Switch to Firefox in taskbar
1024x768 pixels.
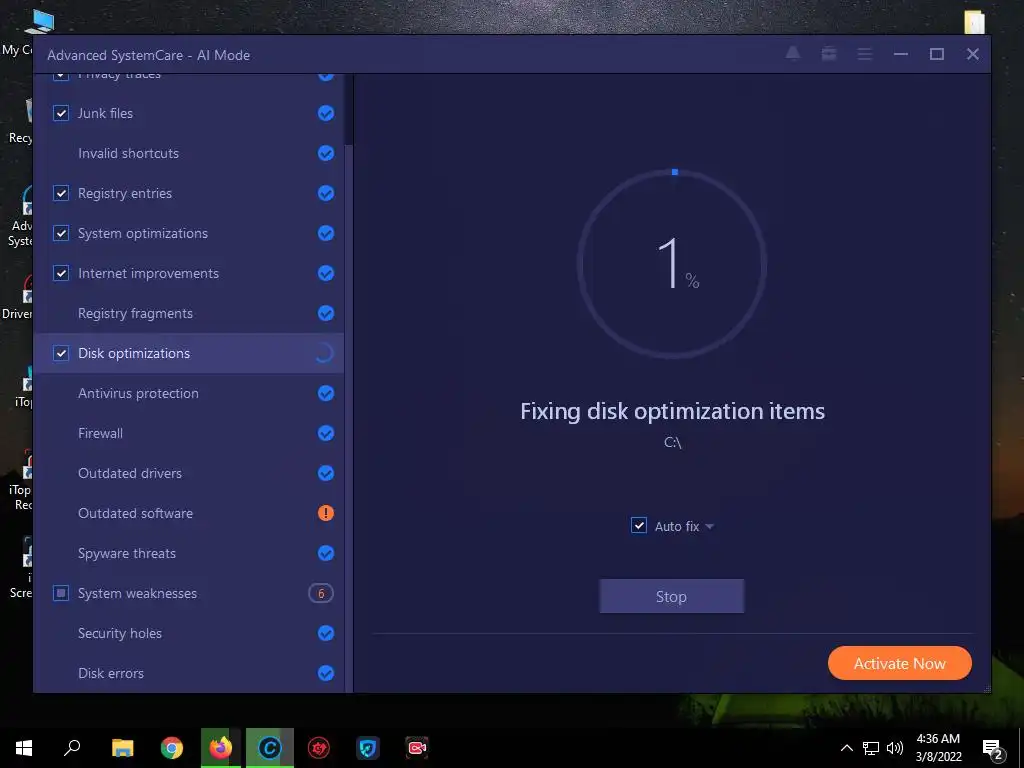tap(221, 748)
